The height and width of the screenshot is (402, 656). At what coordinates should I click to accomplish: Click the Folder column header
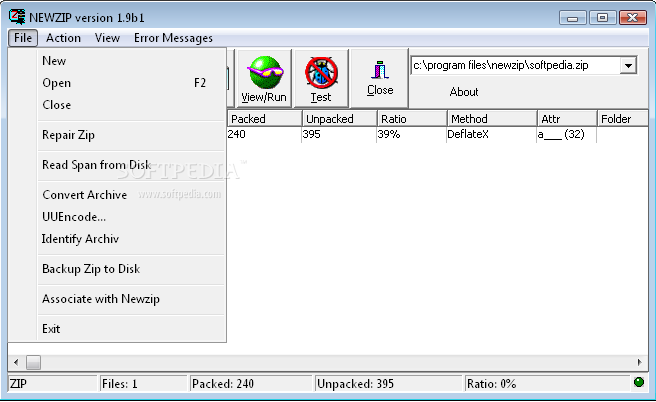(x=623, y=119)
